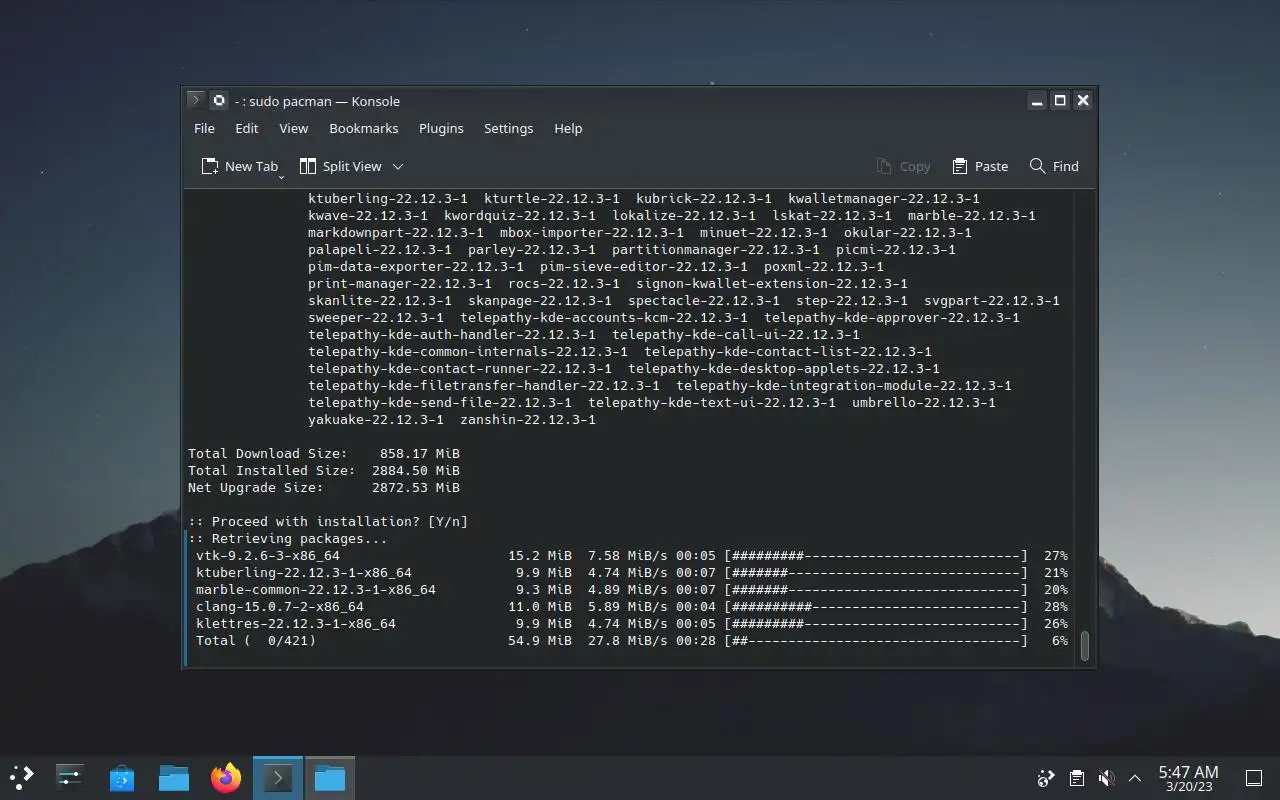Image resolution: width=1280 pixels, height=800 pixels.
Task: Click the vtk 27% progress bar
Action: (876, 555)
